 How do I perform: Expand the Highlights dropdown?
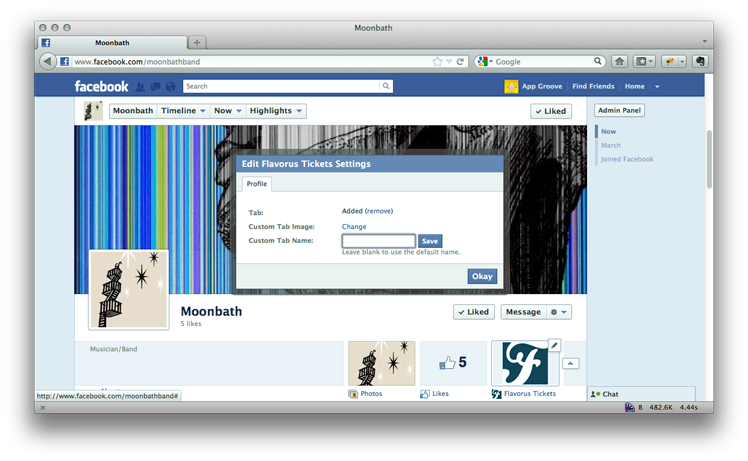[276, 111]
